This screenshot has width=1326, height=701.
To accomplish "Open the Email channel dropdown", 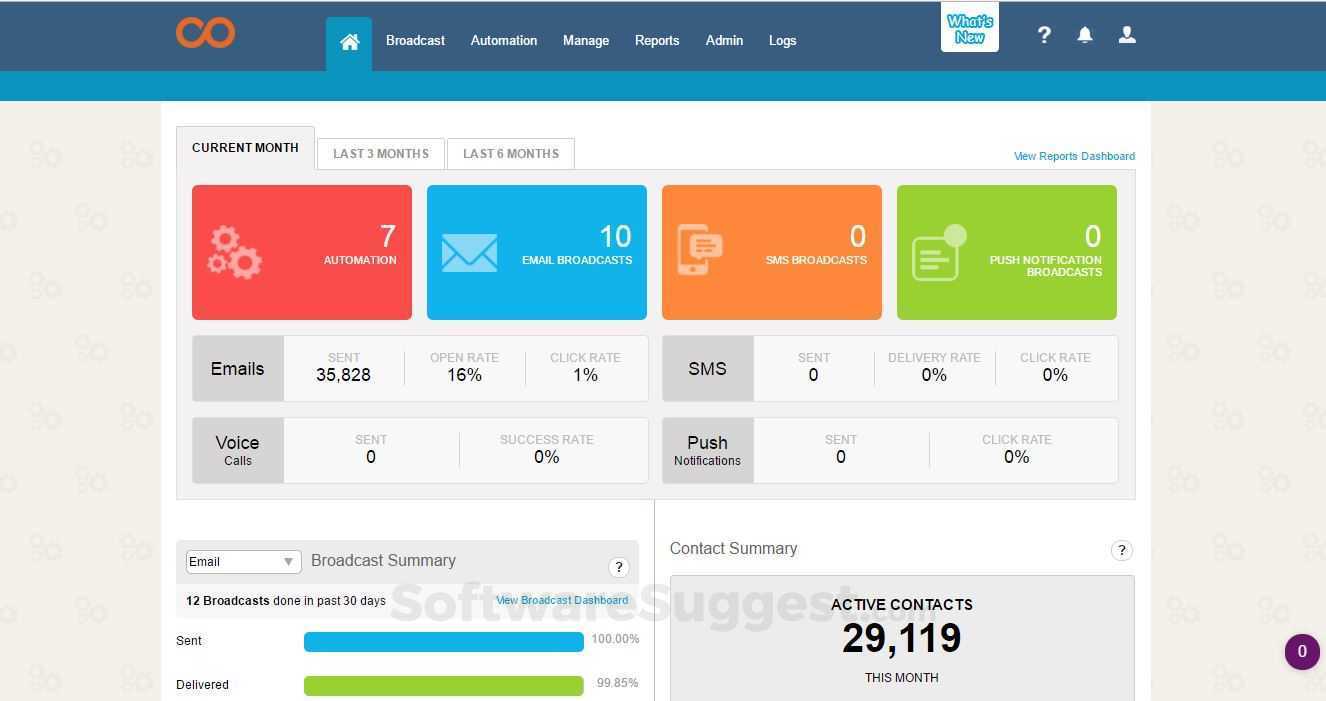I will click(x=242, y=561).
